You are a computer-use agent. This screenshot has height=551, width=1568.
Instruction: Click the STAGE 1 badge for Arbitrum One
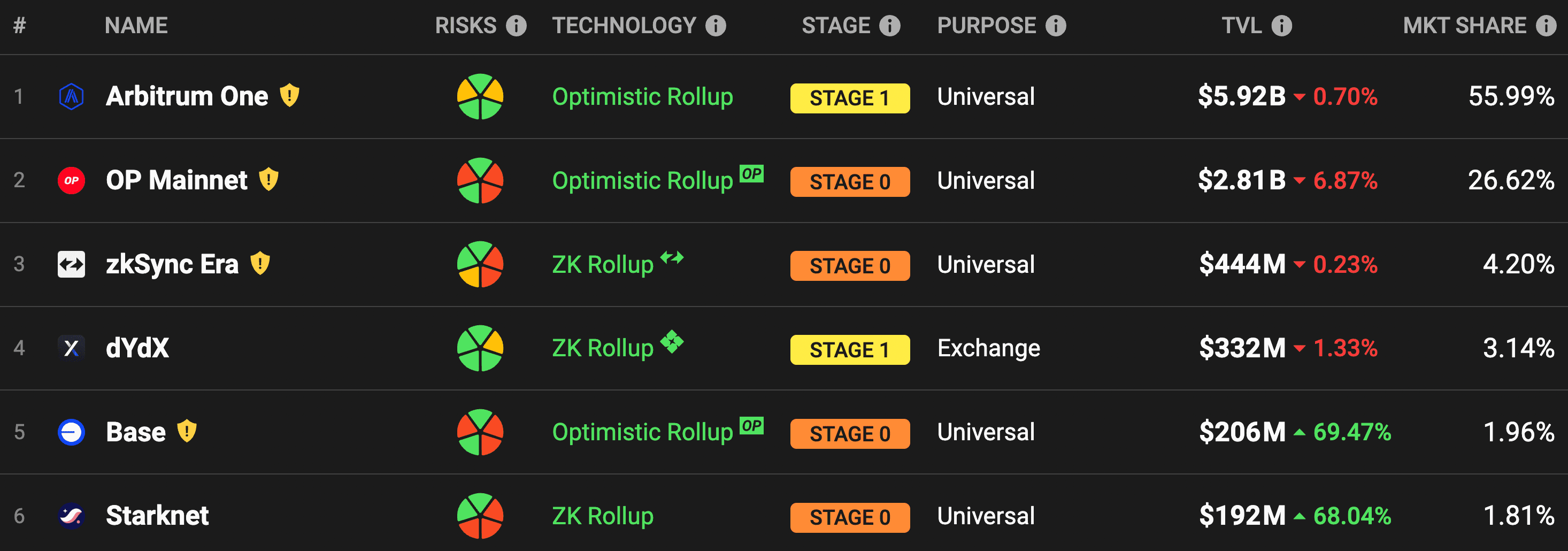tap(850, 98)
